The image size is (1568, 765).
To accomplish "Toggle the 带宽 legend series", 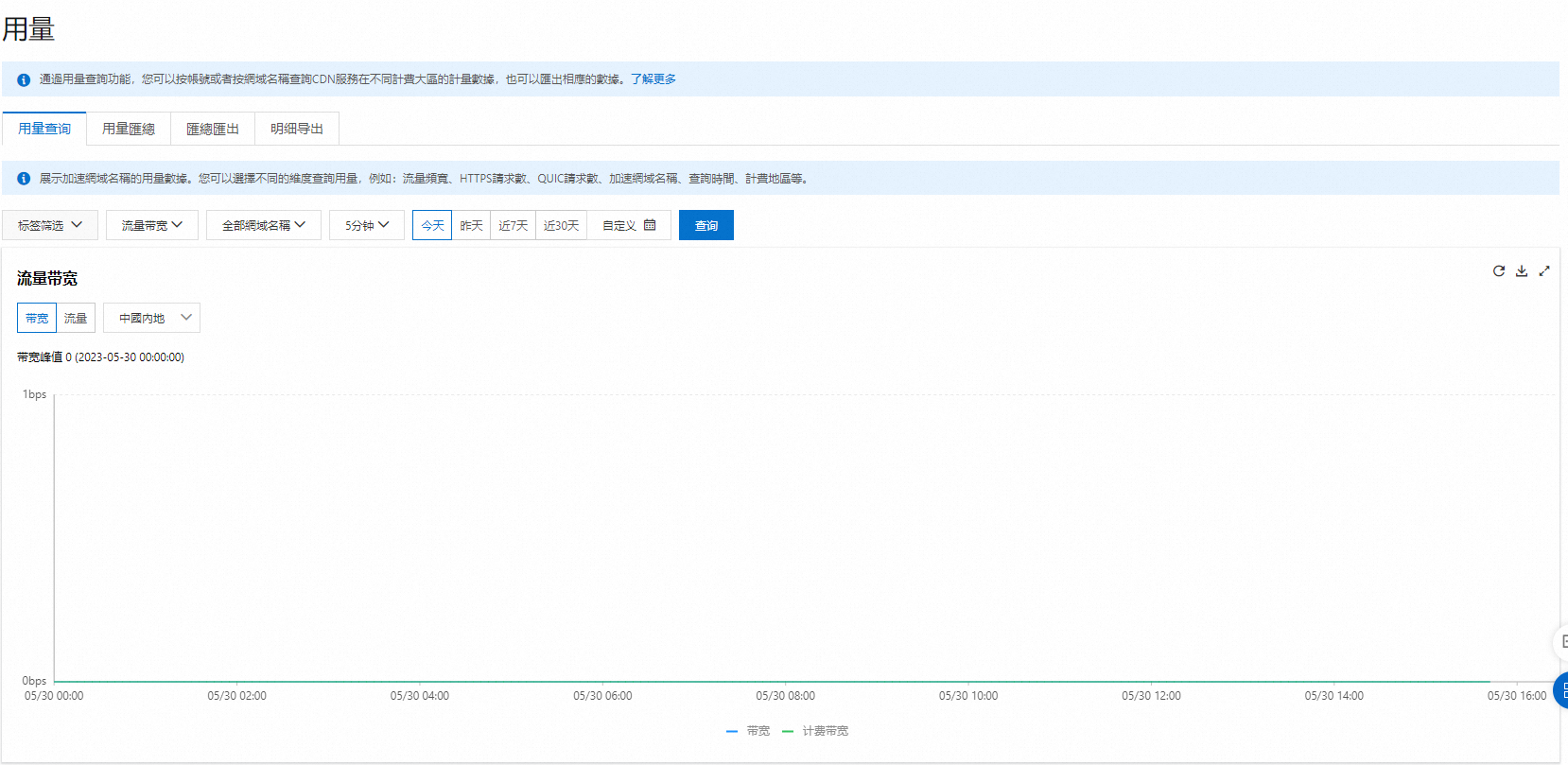I will pos(748,731).
